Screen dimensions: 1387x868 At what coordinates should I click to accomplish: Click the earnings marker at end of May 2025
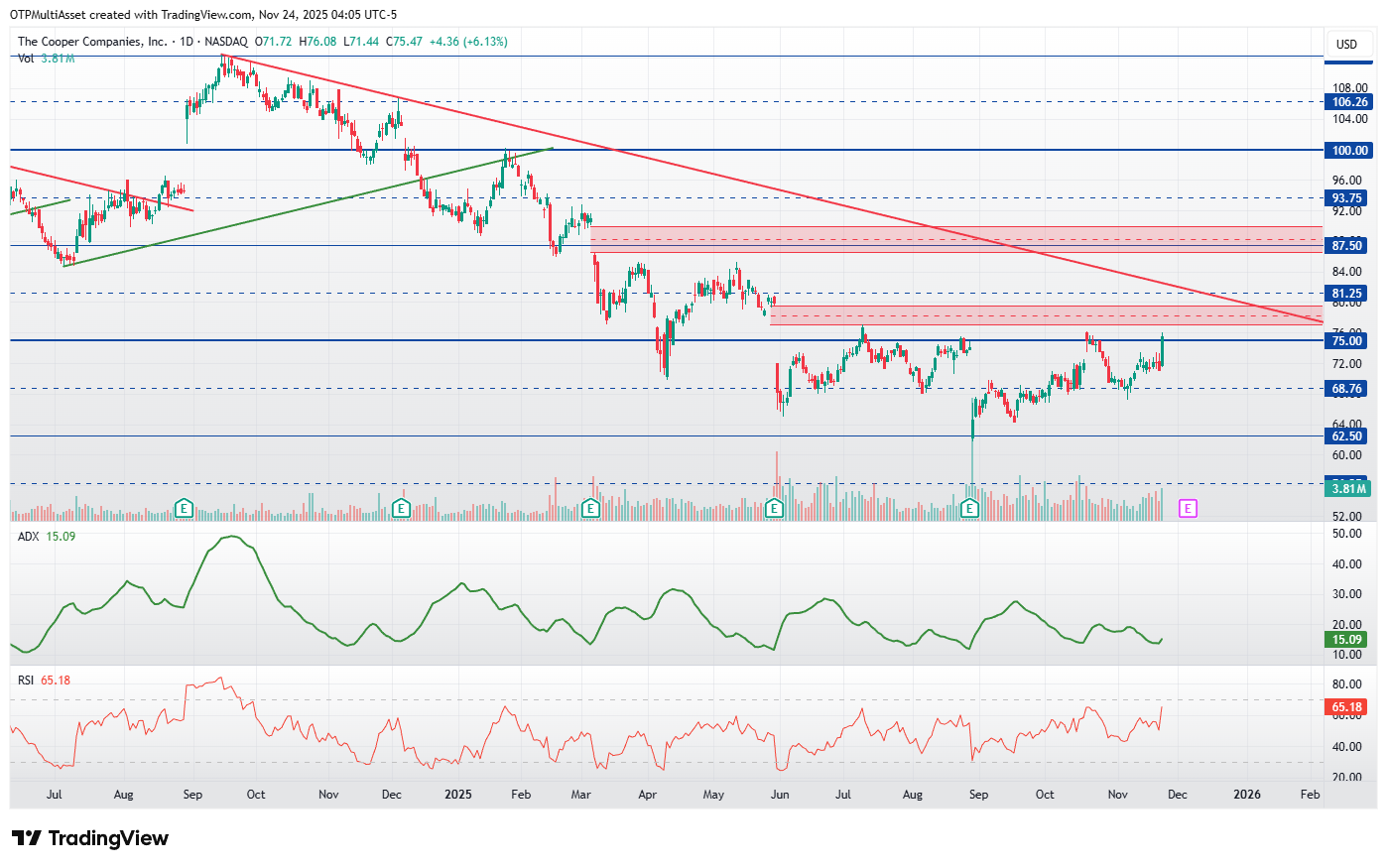pyautogui.click(x=775, y=509)
